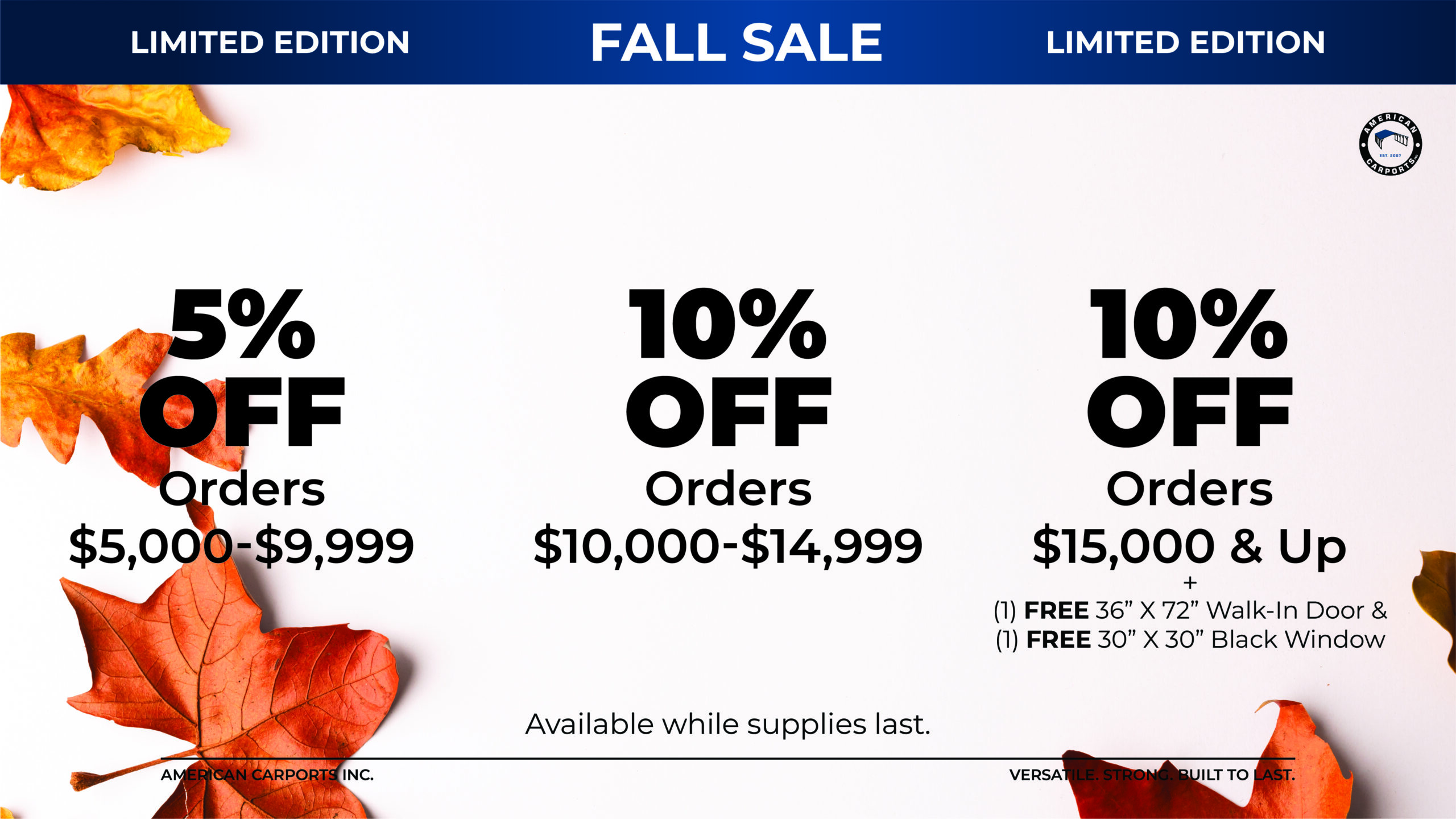Select the $10,000-$14,999 order range text
Image resolution: width=1456 pixels, height=819 pixels.
728,546
